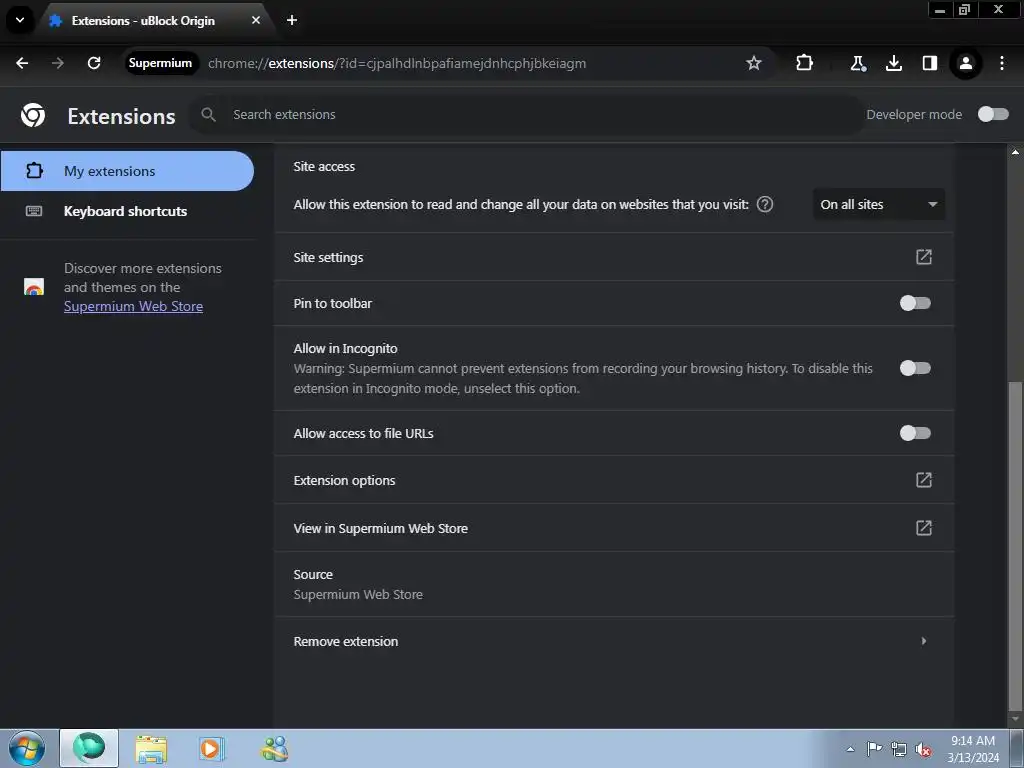Toggle Pin to toolbar switch
This screenshot has height=768, width=1024.
tap(915, 303)
